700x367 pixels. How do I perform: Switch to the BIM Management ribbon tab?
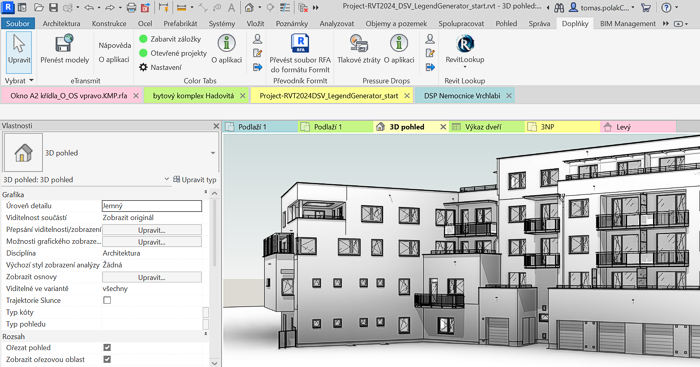pyautogui.click(x=628, y=24)
